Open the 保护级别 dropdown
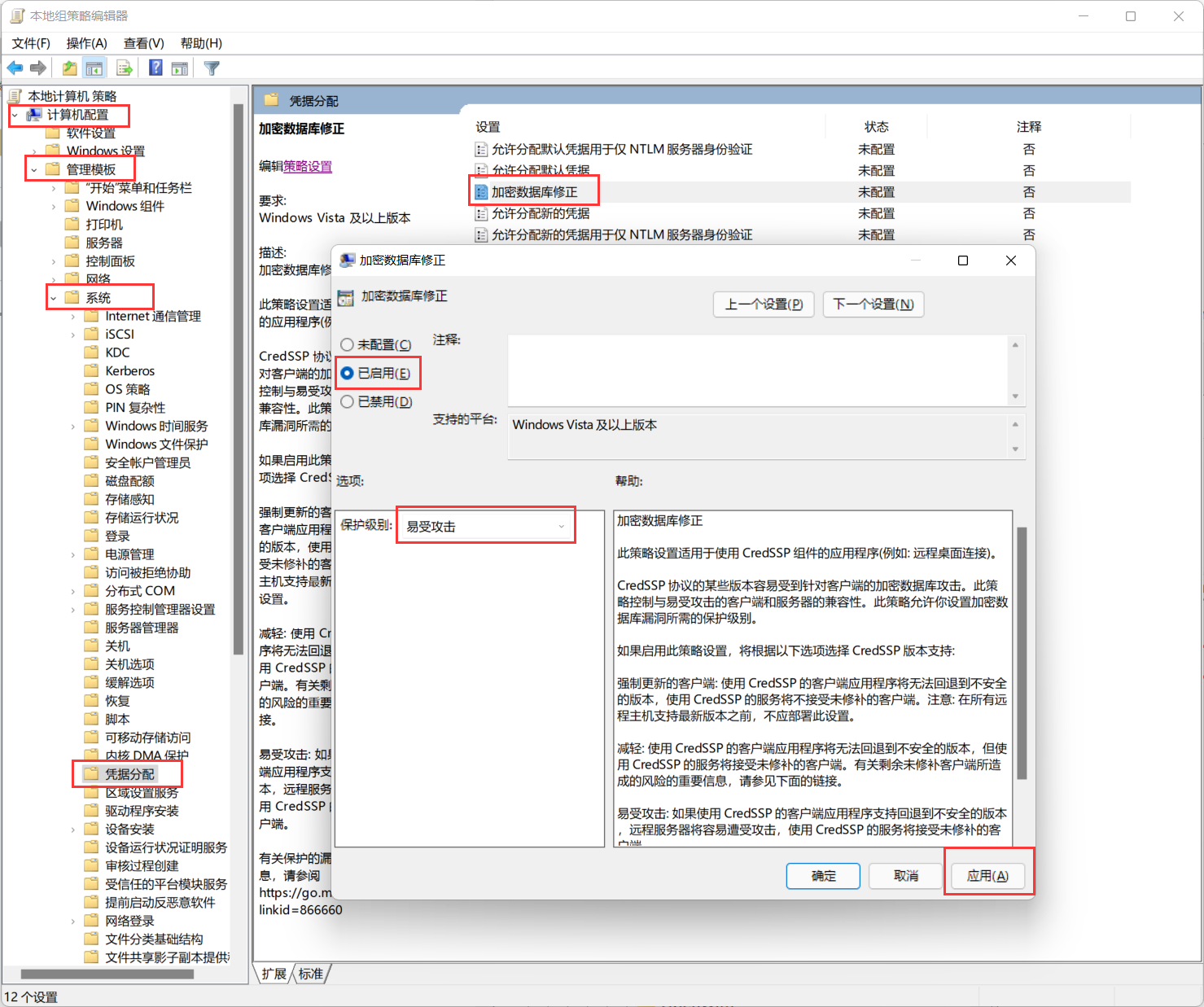 tap(485, 527)
